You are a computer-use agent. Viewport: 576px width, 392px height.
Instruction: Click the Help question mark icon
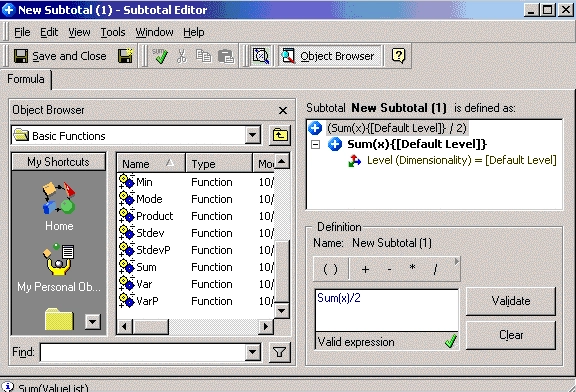(x=399, y=56)
